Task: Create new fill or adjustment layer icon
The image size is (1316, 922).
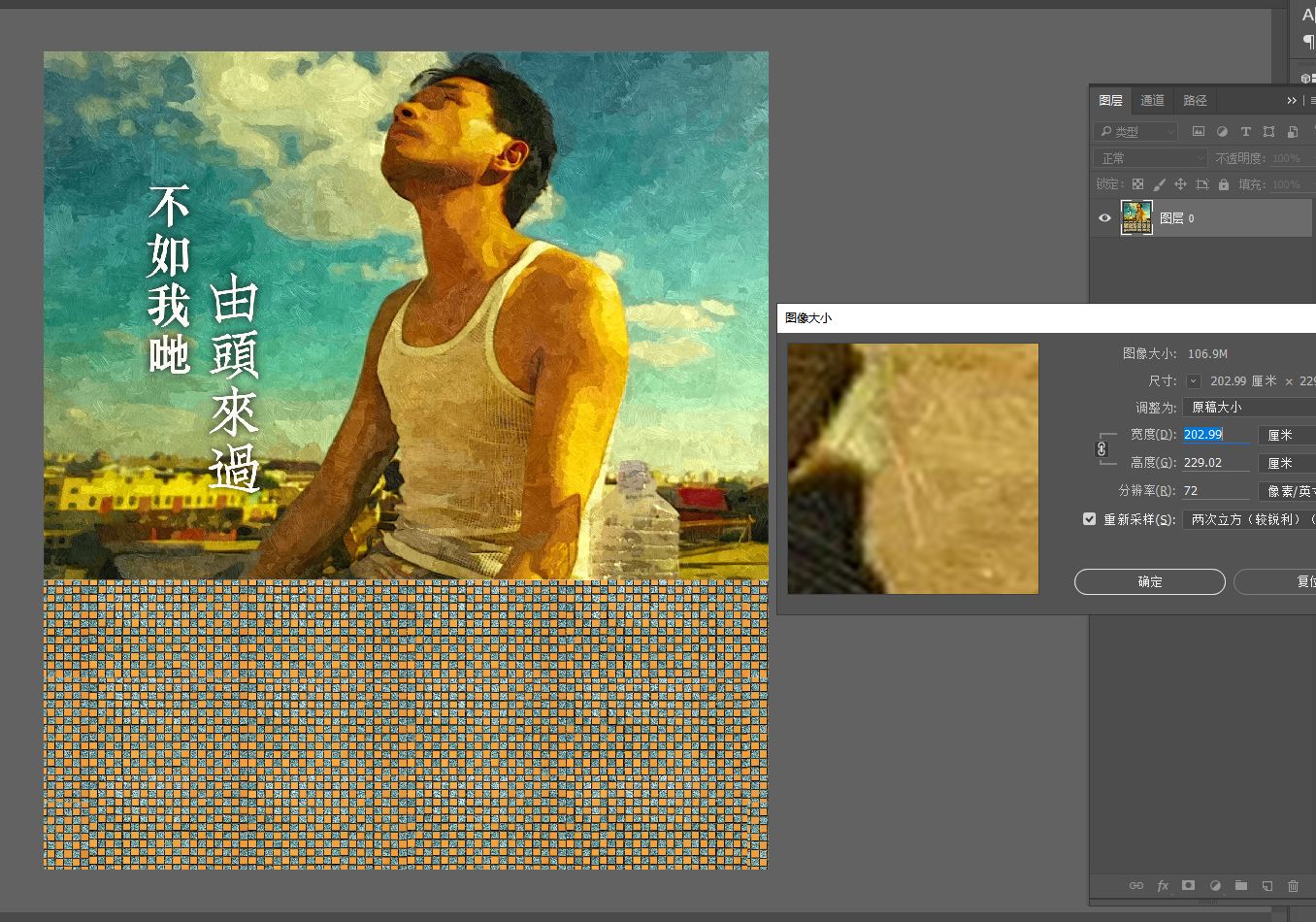Action: point(1215,885)
